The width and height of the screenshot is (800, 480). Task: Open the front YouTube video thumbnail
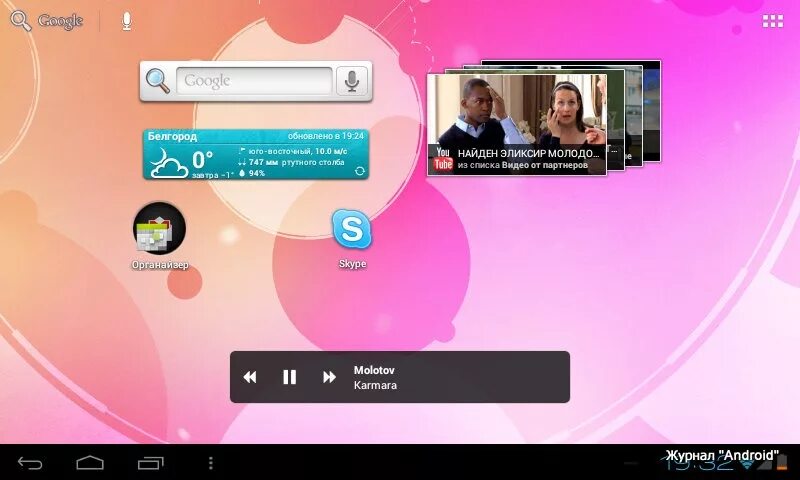[x=516, y=124]
